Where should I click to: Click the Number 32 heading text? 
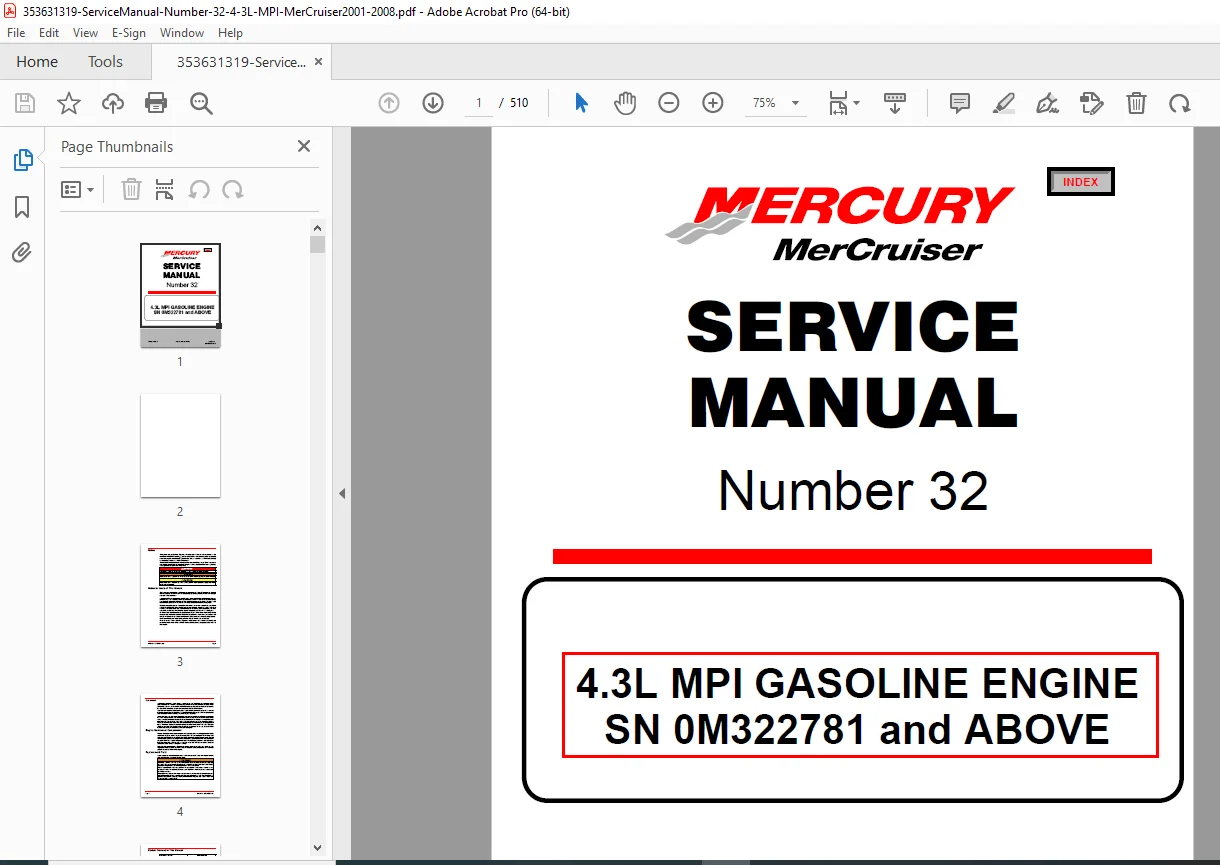(853, 491)
